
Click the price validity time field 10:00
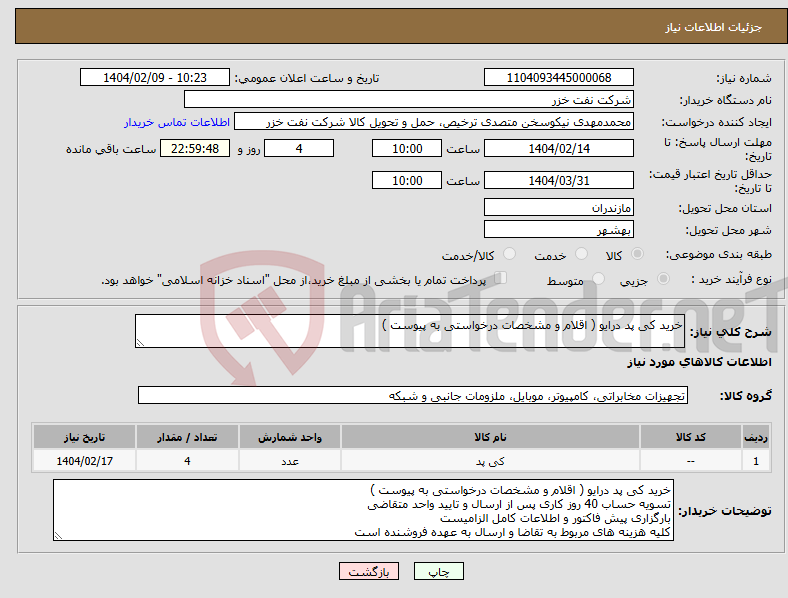pyautogui.click(x=407, y=180)
